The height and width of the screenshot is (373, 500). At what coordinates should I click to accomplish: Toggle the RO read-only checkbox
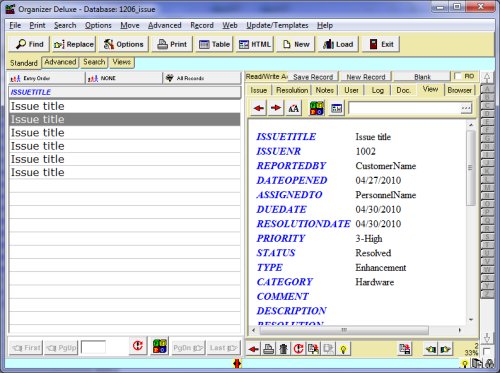[458, 76]
